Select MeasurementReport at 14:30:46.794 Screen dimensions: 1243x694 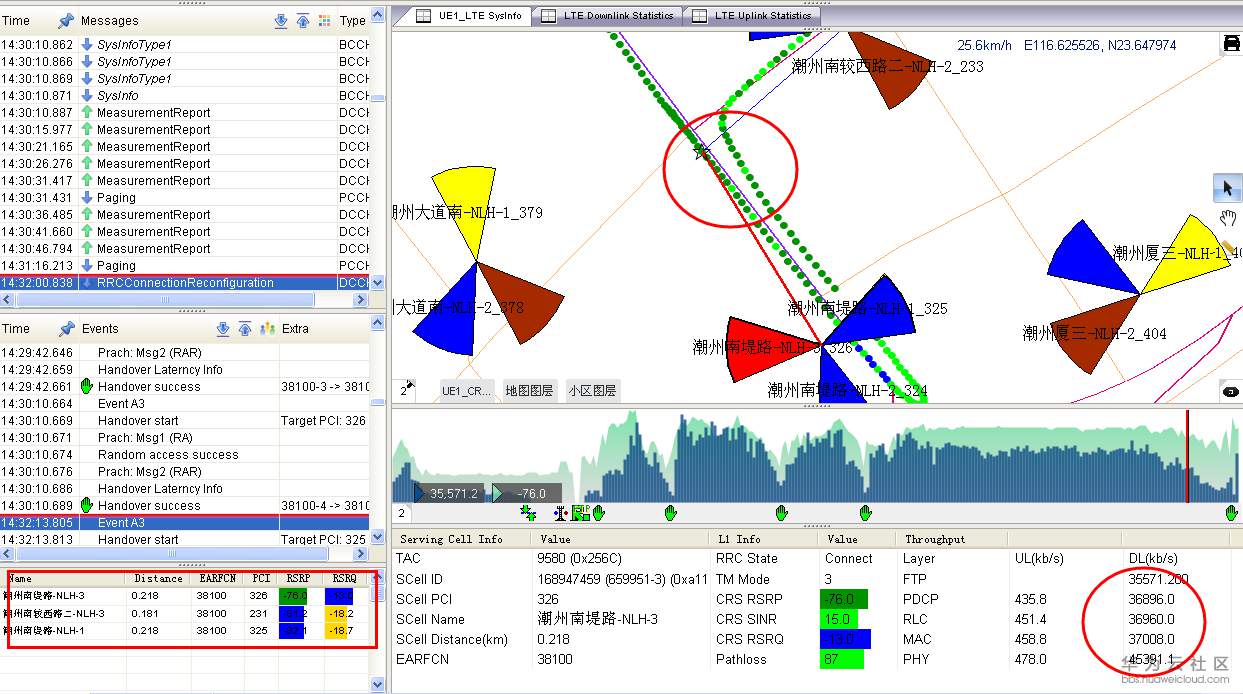[x=185, y=249]
